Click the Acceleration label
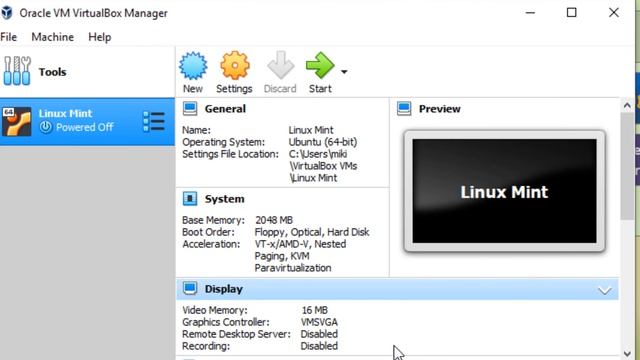640x360 pixels. [x=211, y=244]
